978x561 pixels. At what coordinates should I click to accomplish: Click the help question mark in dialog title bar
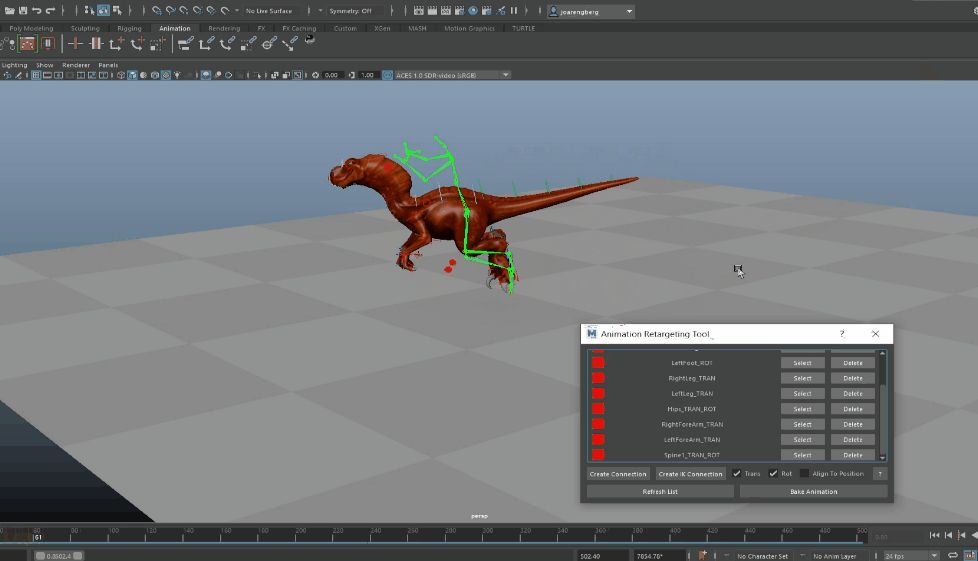coord(841,334)
